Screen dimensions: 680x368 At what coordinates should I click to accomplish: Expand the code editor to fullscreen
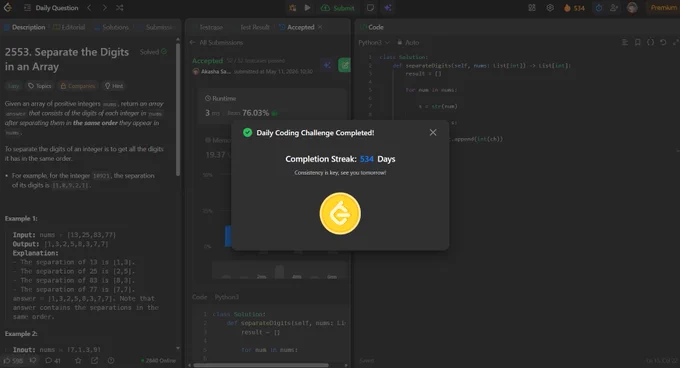(675, 42)
